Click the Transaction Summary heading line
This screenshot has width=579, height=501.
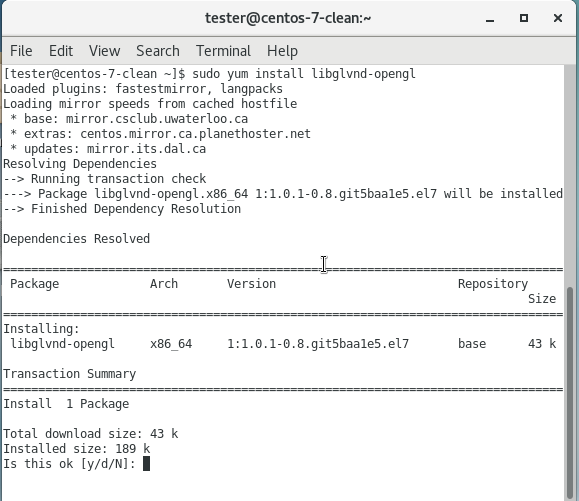tap(69, 374)
